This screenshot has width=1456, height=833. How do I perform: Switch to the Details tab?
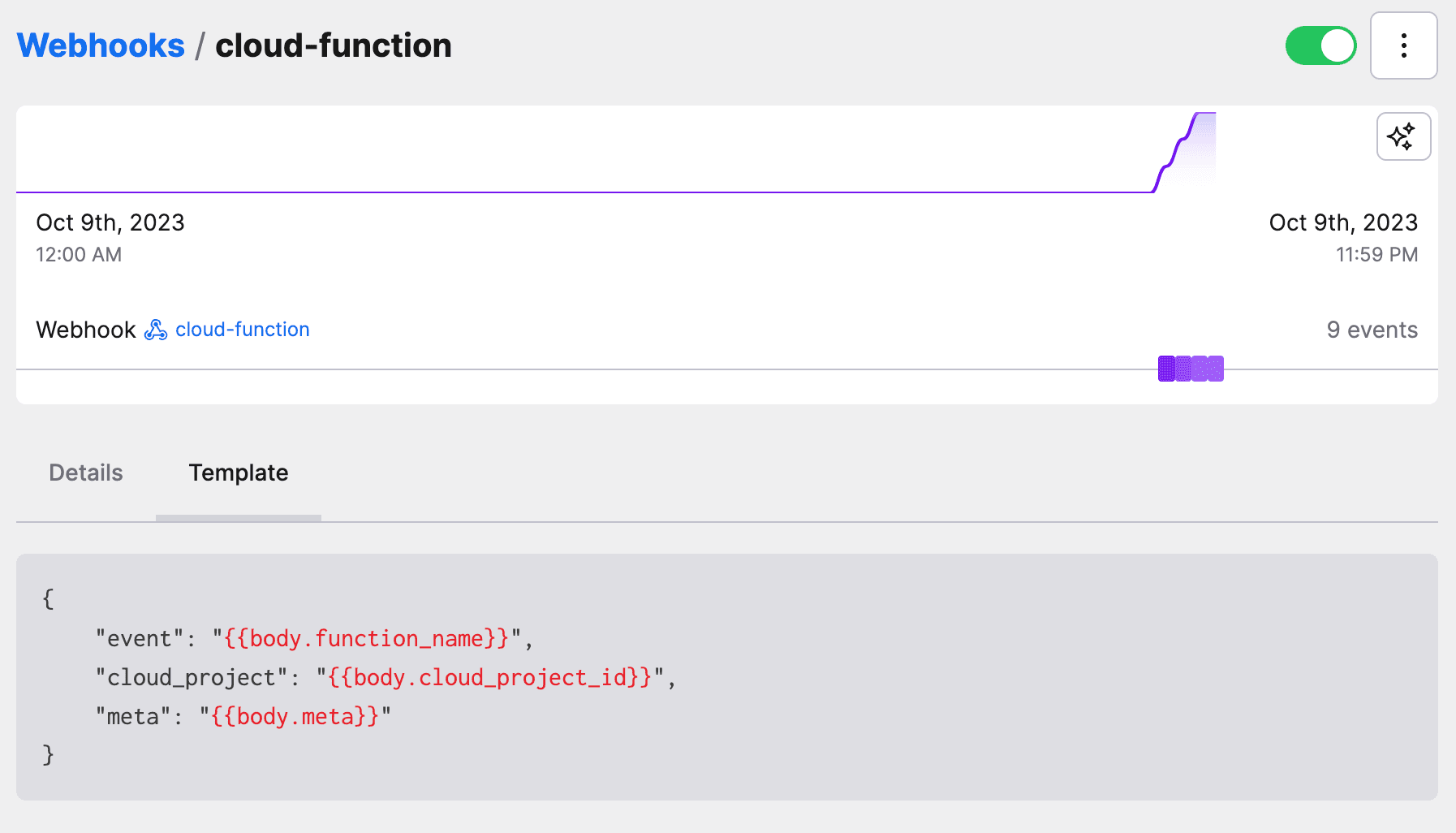click(x=86, y=473)
